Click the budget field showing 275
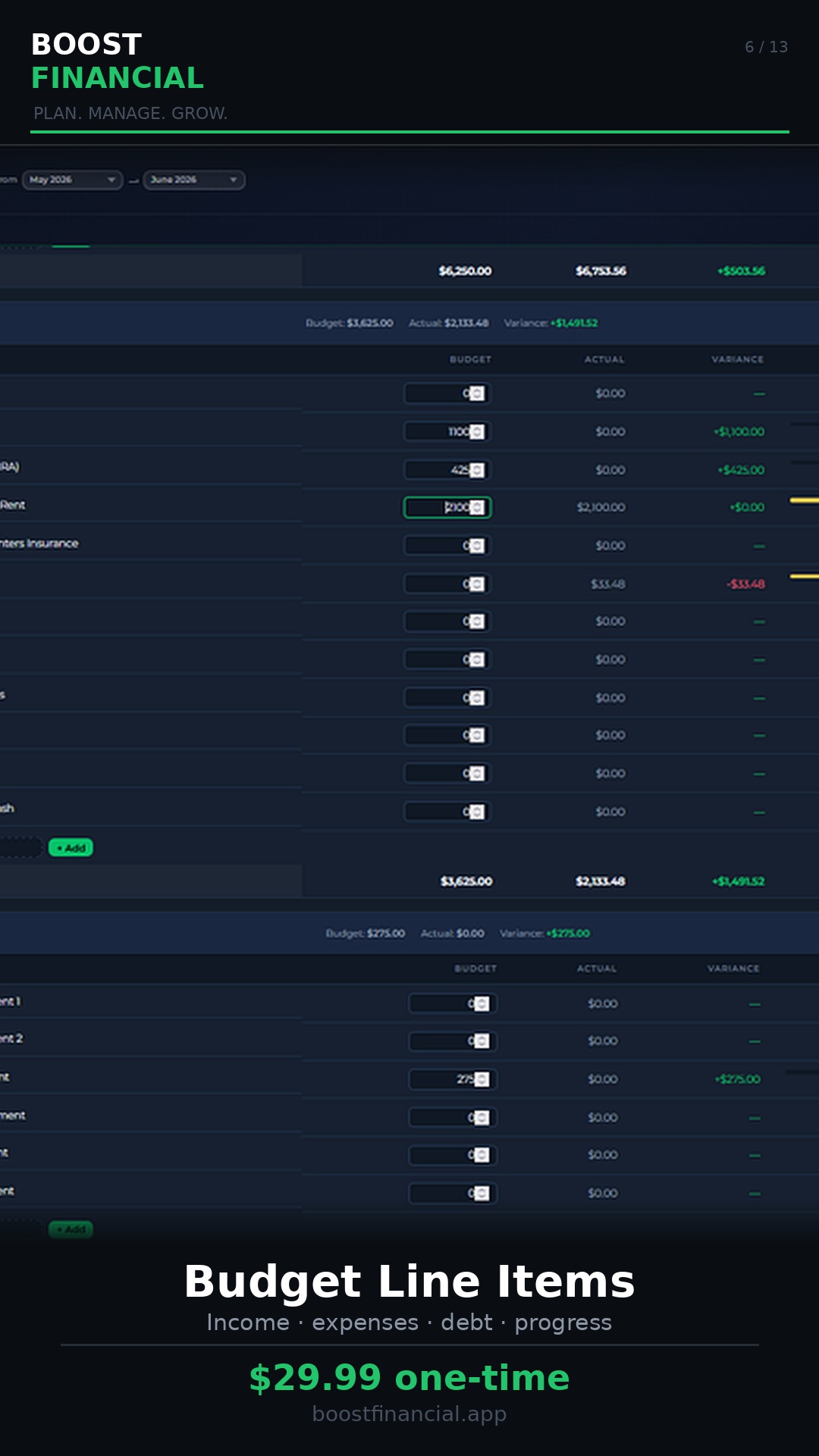The width and height of the screenshot is (819, 1456). pos(453,1079)
